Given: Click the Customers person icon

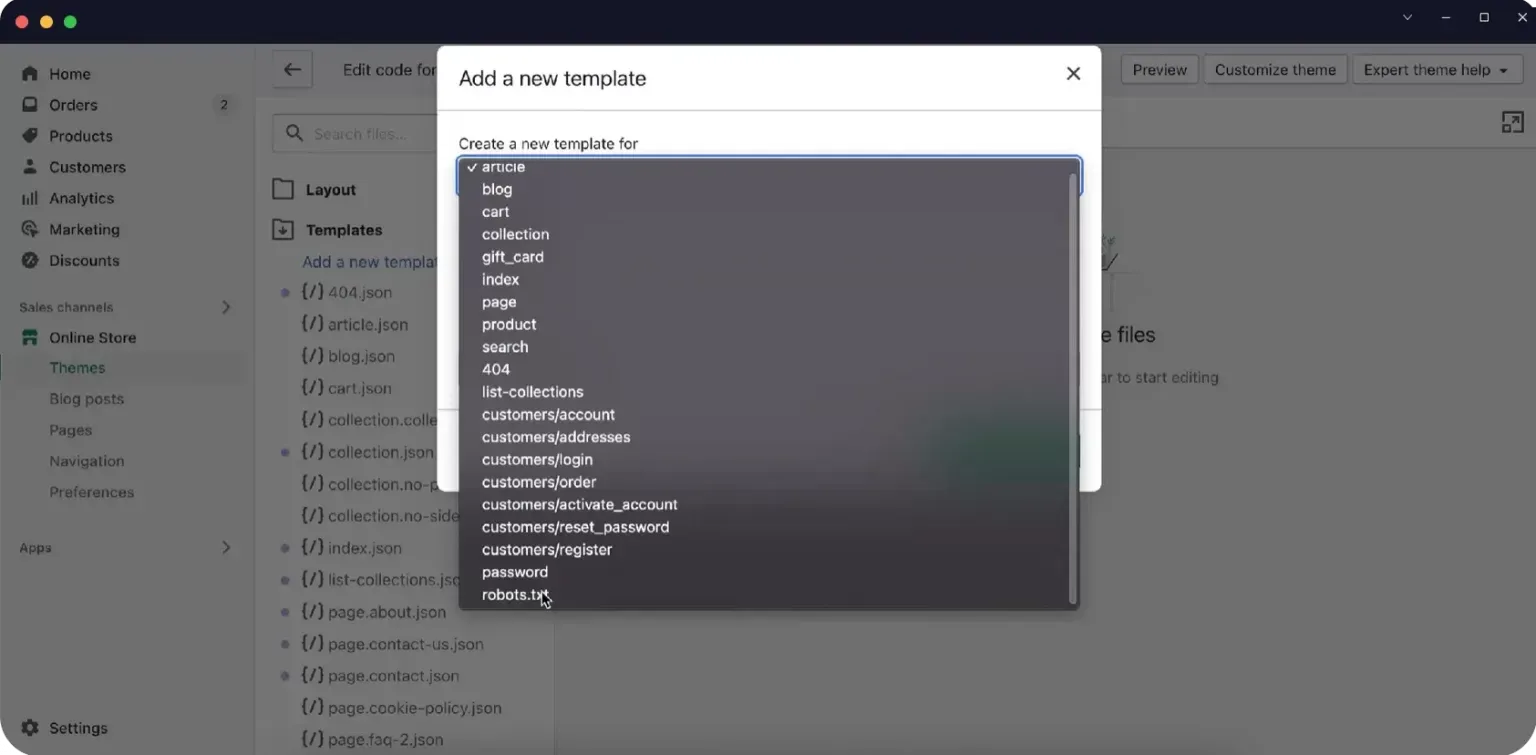Looking at the screenshot, I should pos(30,167).
